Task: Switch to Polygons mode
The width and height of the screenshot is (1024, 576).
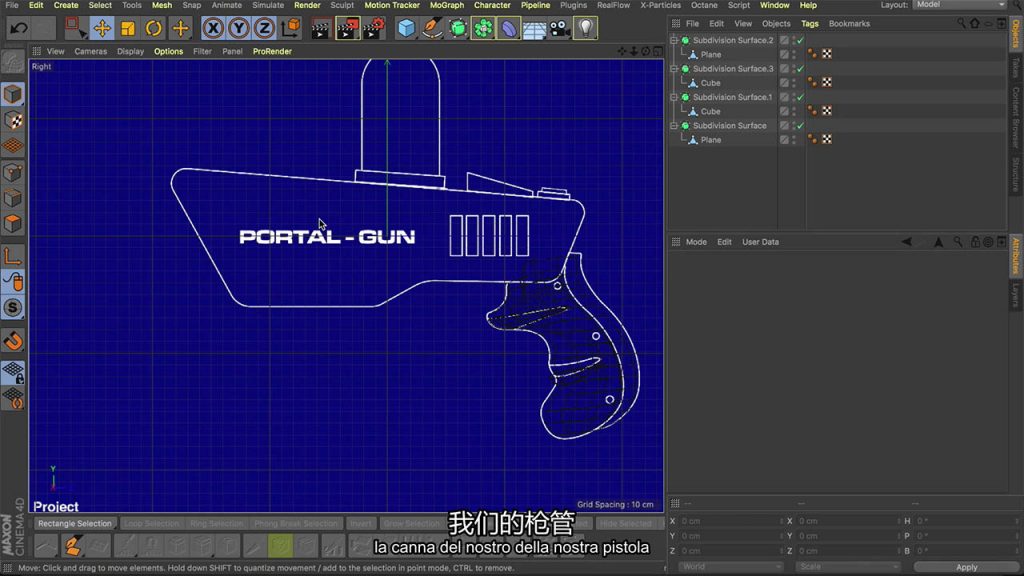Action: click(12, 223)
